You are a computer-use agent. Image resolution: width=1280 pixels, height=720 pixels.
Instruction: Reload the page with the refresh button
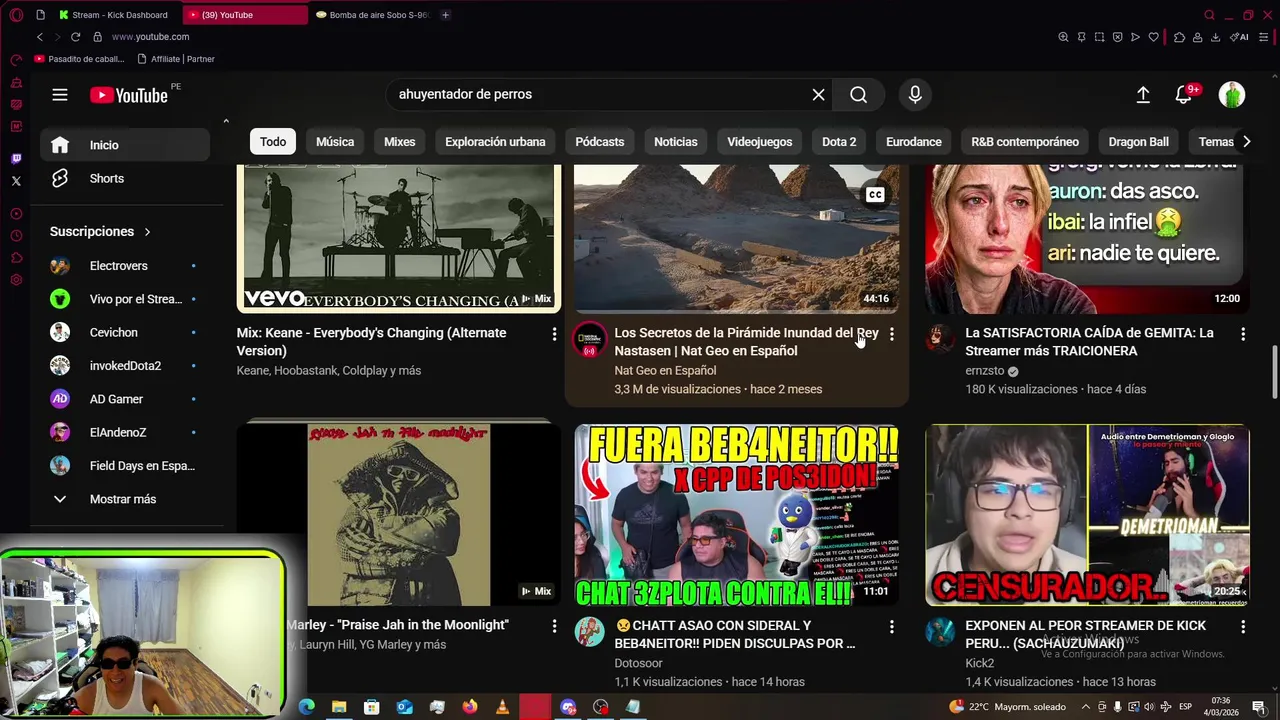pos(75,37)
